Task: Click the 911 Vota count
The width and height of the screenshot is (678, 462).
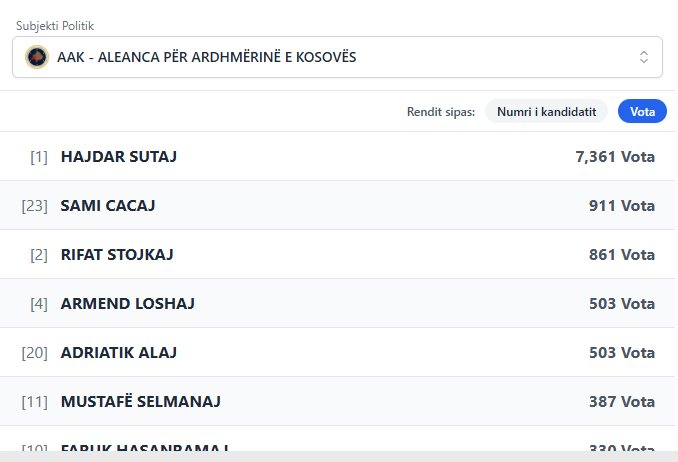Action: (622, 206)
